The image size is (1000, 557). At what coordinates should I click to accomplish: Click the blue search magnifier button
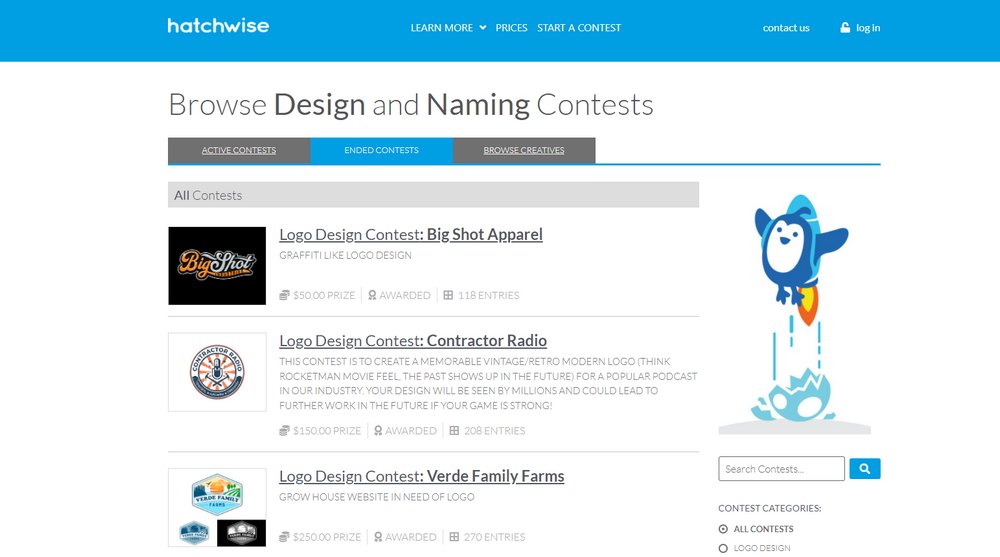pos(865,469)
